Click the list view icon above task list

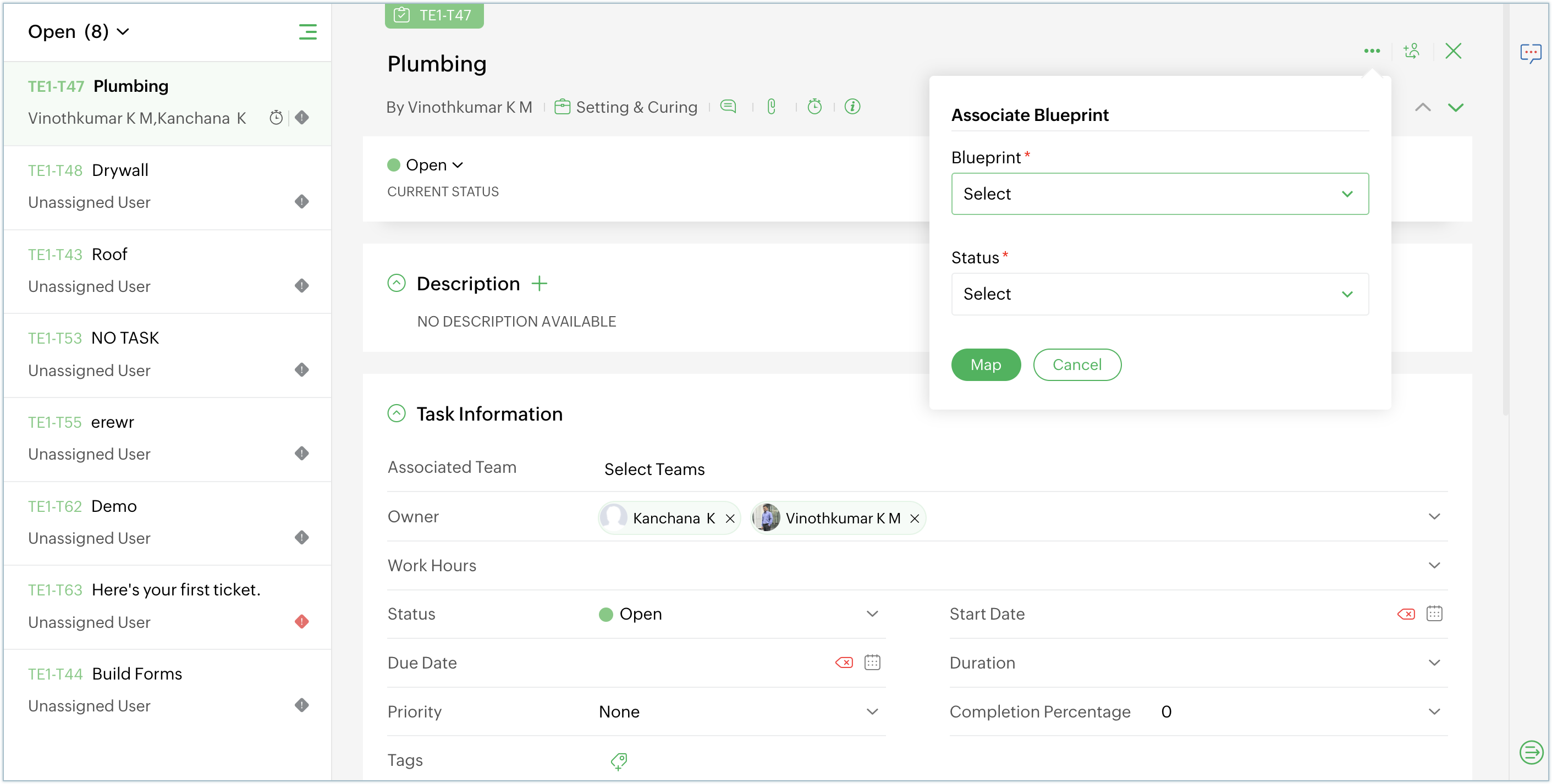pyautogui.click(x=307, y=32)
